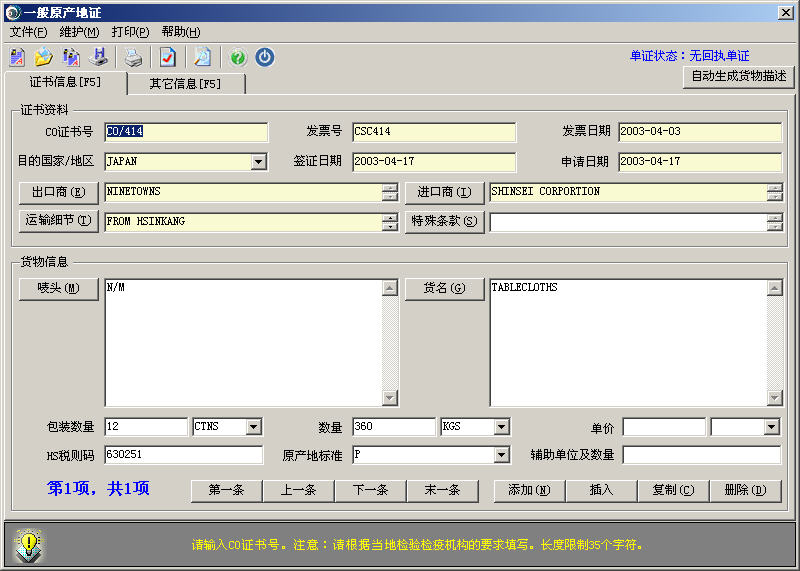Switch to the 其它信息[F5] tab

(x=185, y=84)
